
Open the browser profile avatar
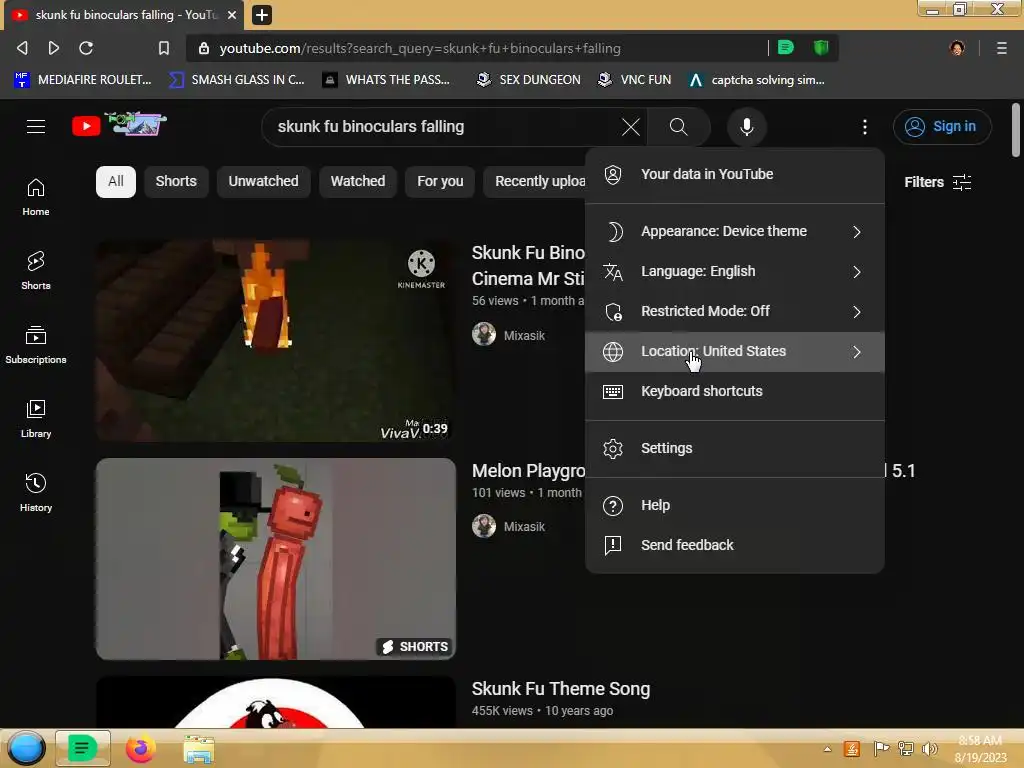point(957,48)
